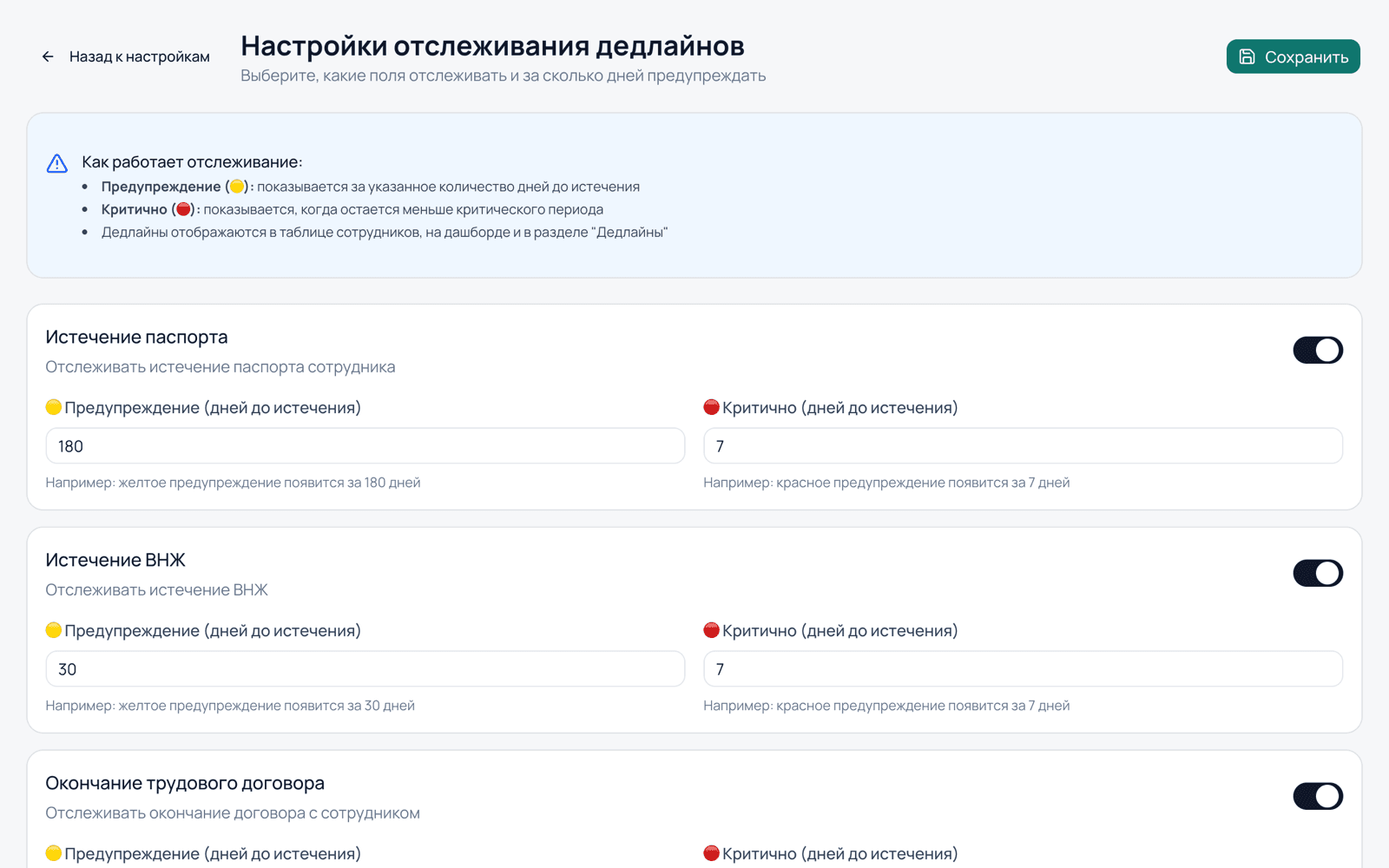
Task: Click yellow circle beside ВНЖ Предупреждение label
Action: 54,630
